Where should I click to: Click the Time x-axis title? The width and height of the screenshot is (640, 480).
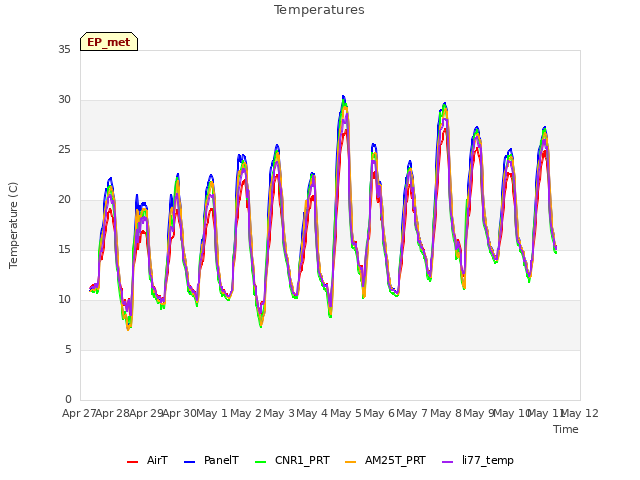(566, 429)
